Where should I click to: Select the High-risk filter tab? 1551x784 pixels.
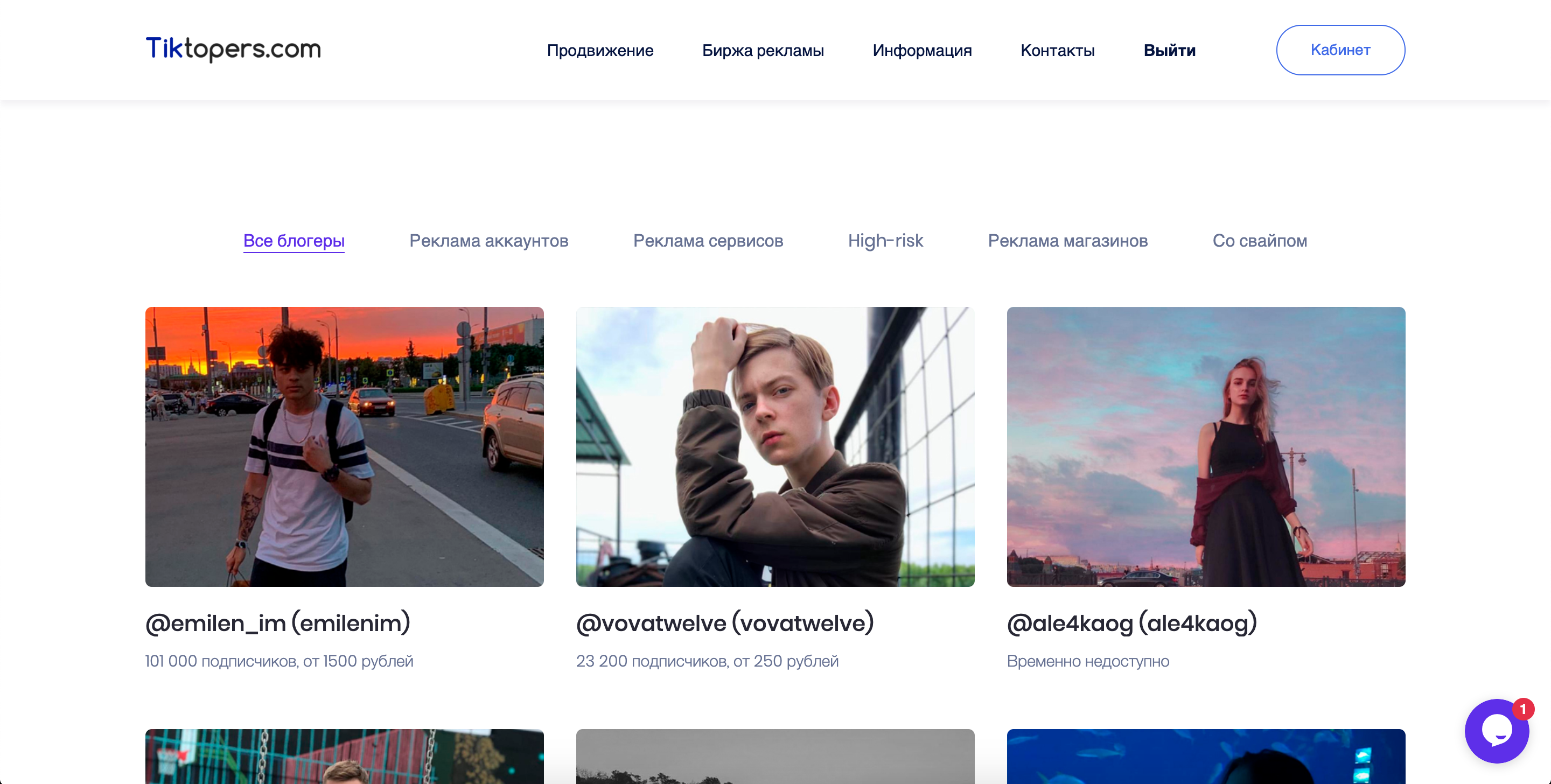885,241
